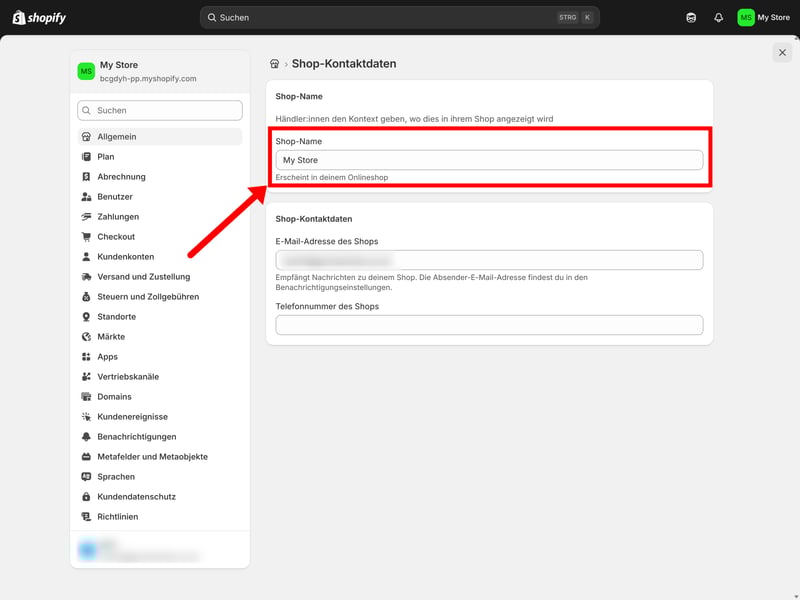Image resolution: width=800 pixels, height=600 pixels.
Task: Open the Plan settings section
Action: click(x=106, y=157)
